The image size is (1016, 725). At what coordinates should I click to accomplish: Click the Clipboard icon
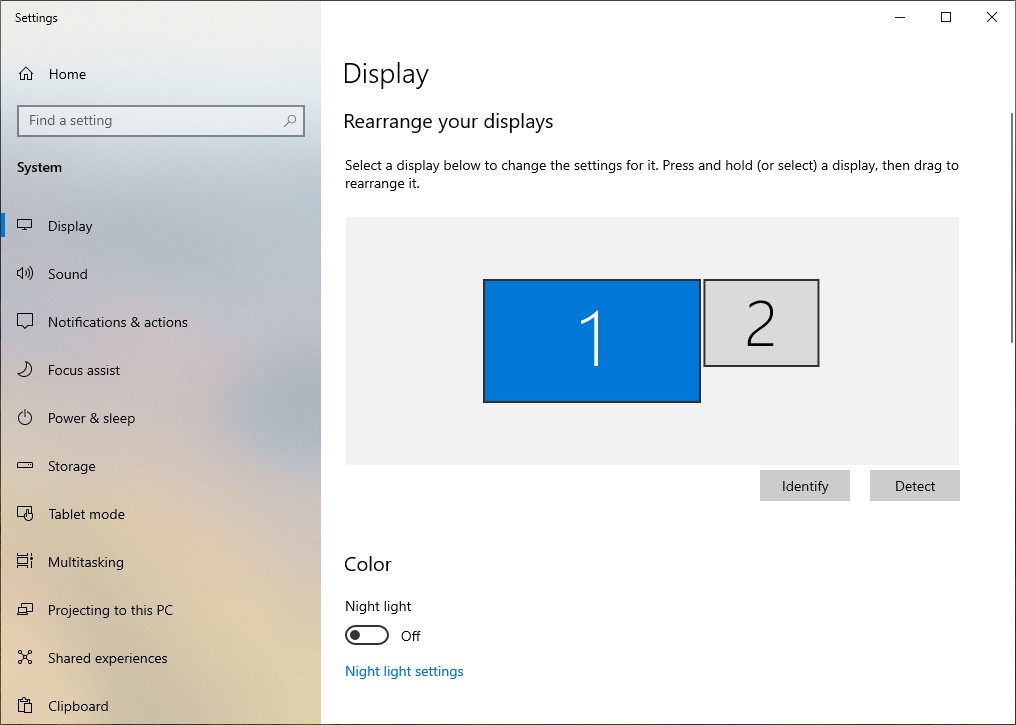tap(25, 705)
